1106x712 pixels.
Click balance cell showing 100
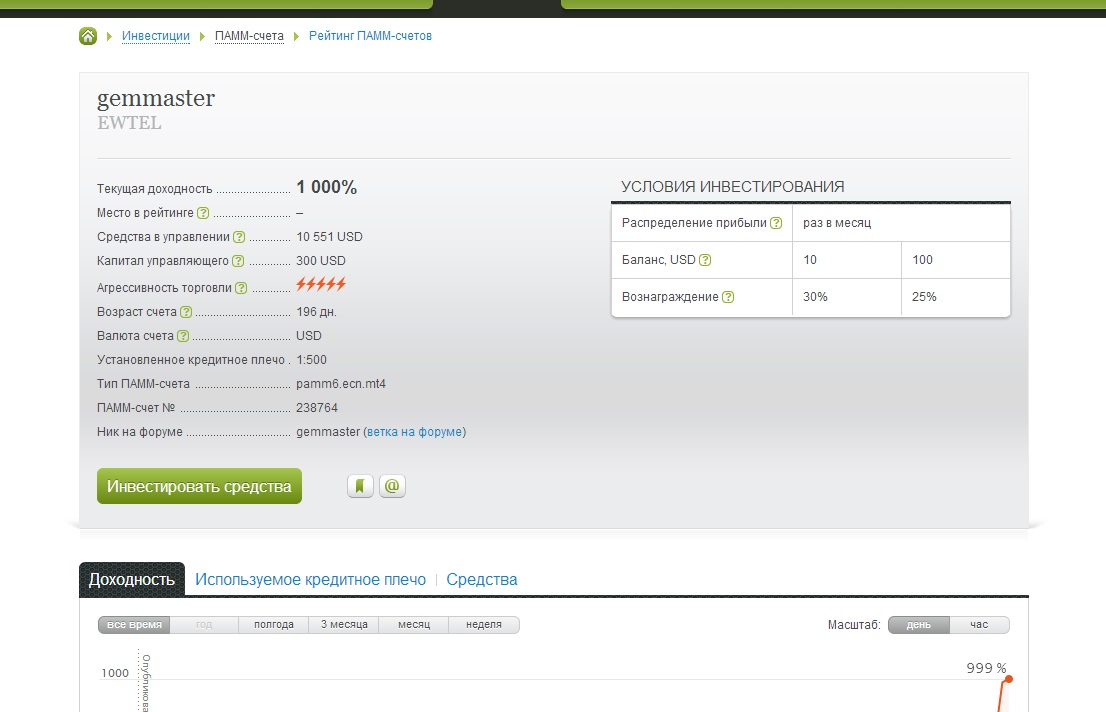coord(956,260)
